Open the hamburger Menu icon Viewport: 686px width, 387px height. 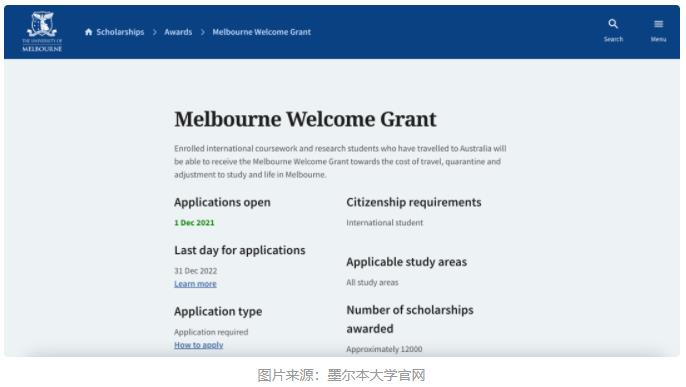coord(658,24)
